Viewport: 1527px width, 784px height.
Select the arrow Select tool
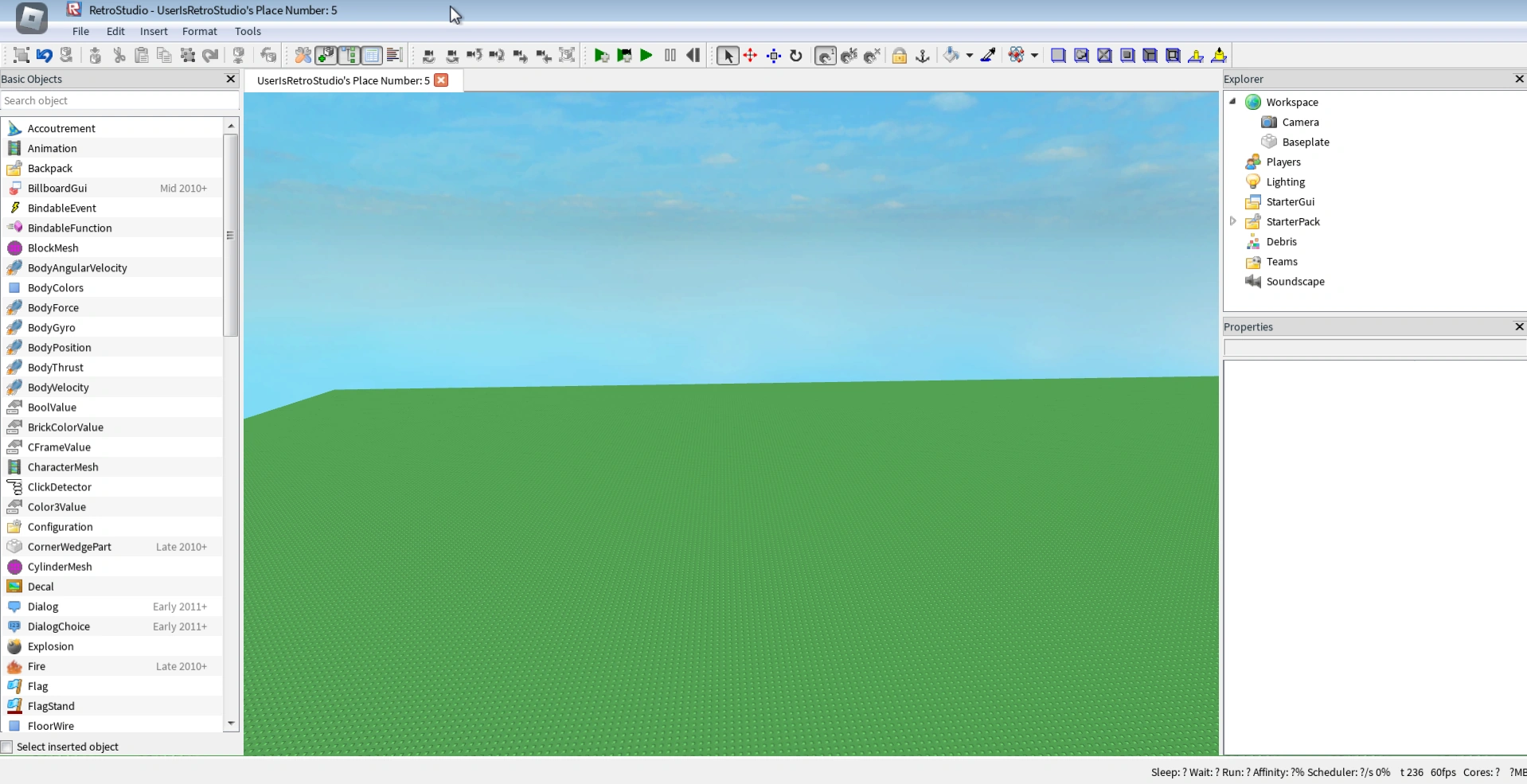[x=727, y=55]
